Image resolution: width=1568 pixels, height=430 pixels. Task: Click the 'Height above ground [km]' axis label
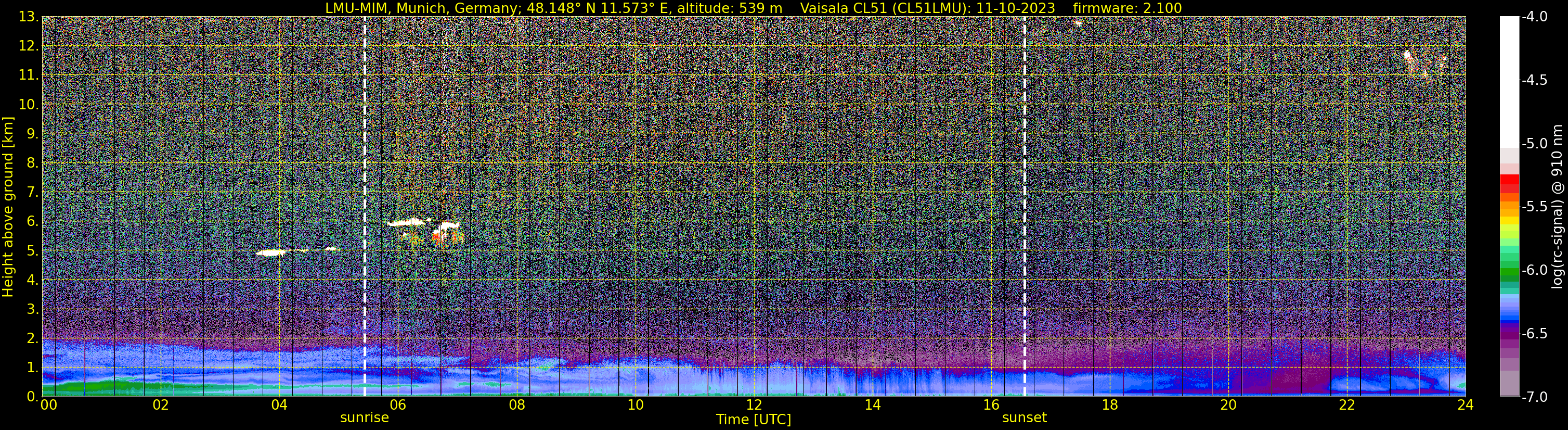pyautogui.click(x=8, y=207)
